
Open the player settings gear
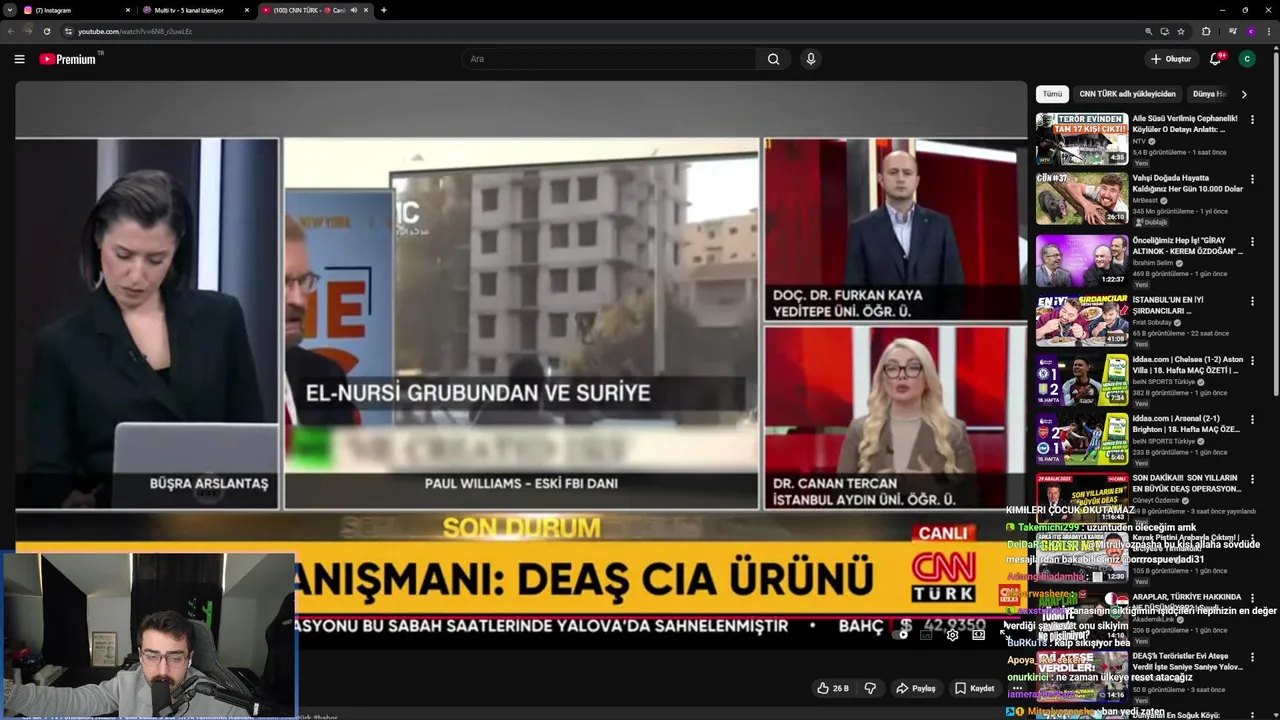(952, 634)
